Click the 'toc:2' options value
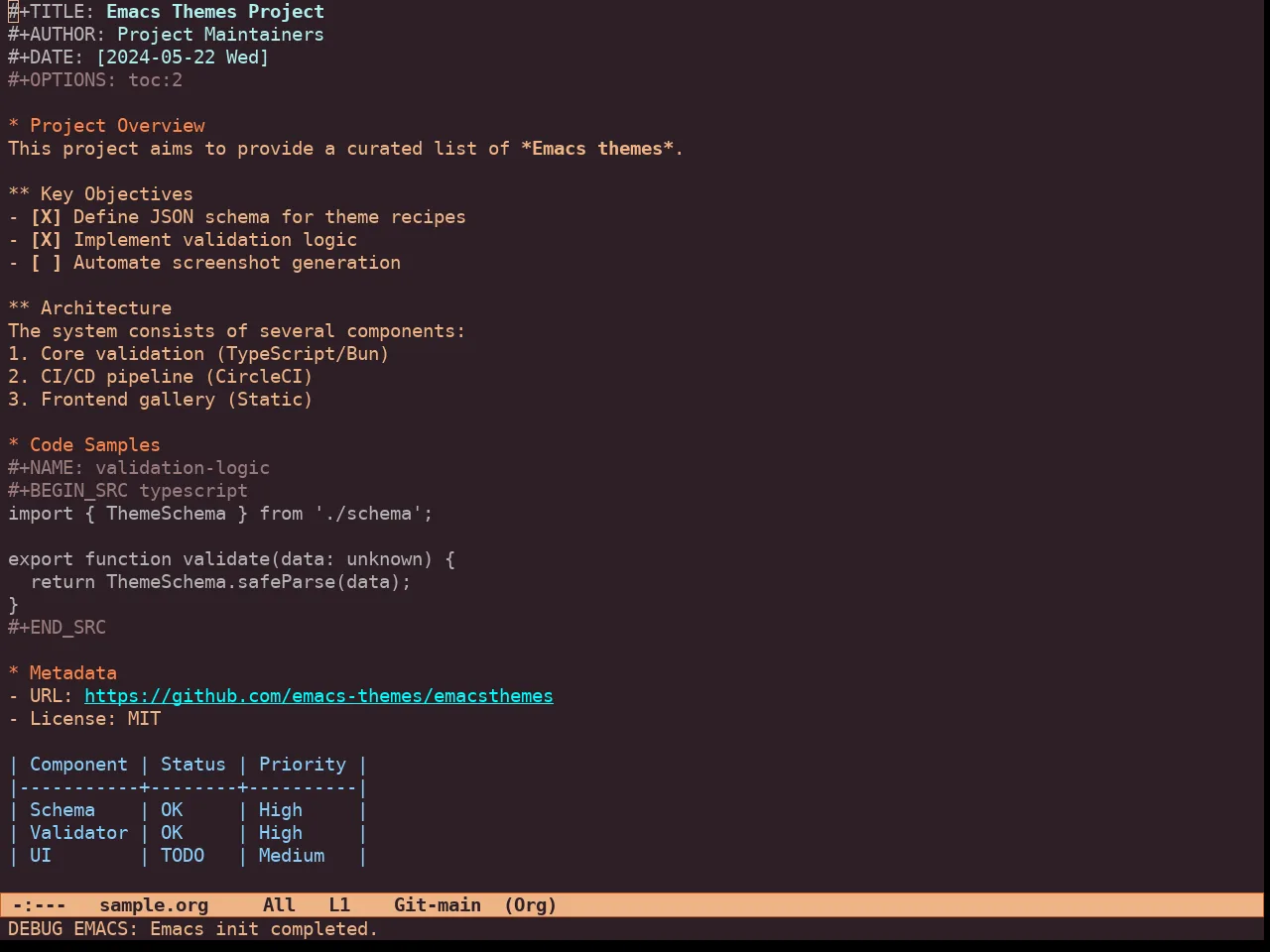 click(x=155, y=80)
